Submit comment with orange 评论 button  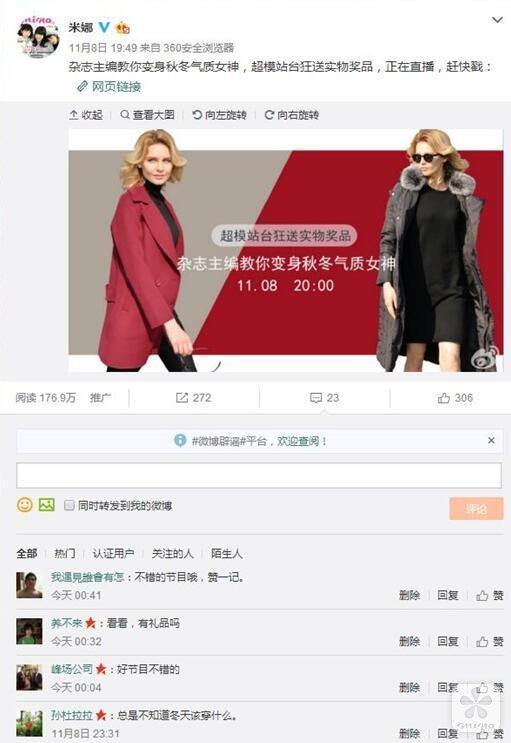point(476,508)
